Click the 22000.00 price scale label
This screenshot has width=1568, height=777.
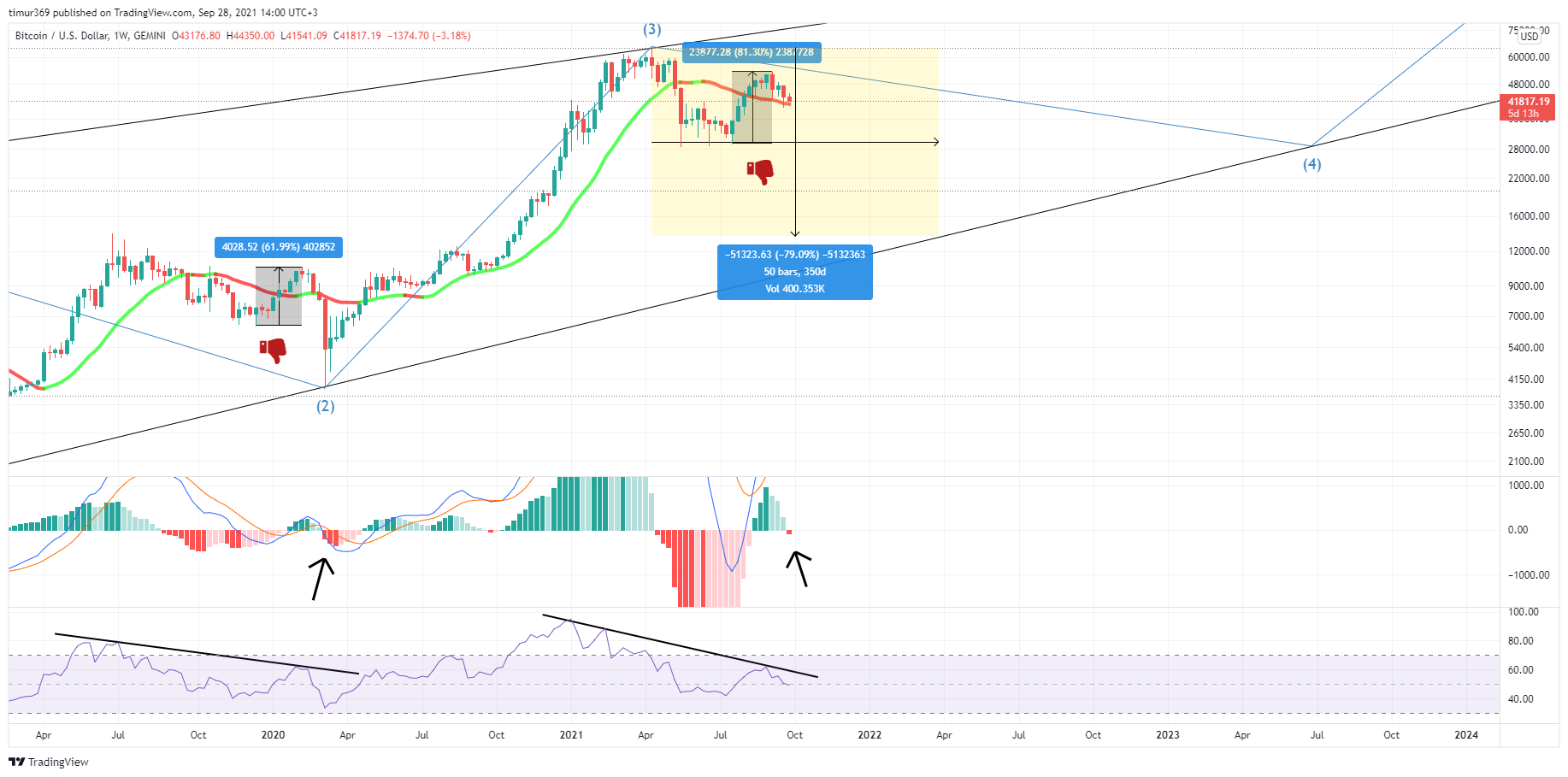1530,179
